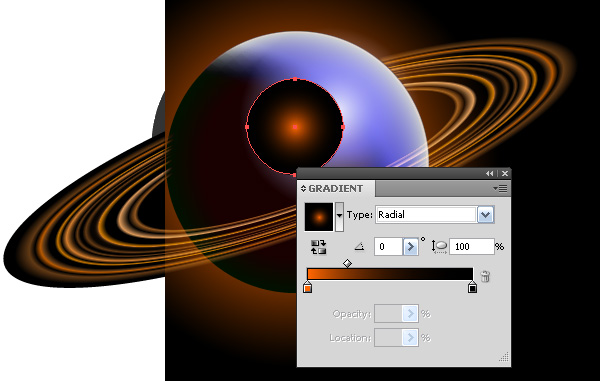The height and width of the screenshot is (381, 600).
Task: Switch to the GRADIENT panel tab
Action: tap(336, 189)
